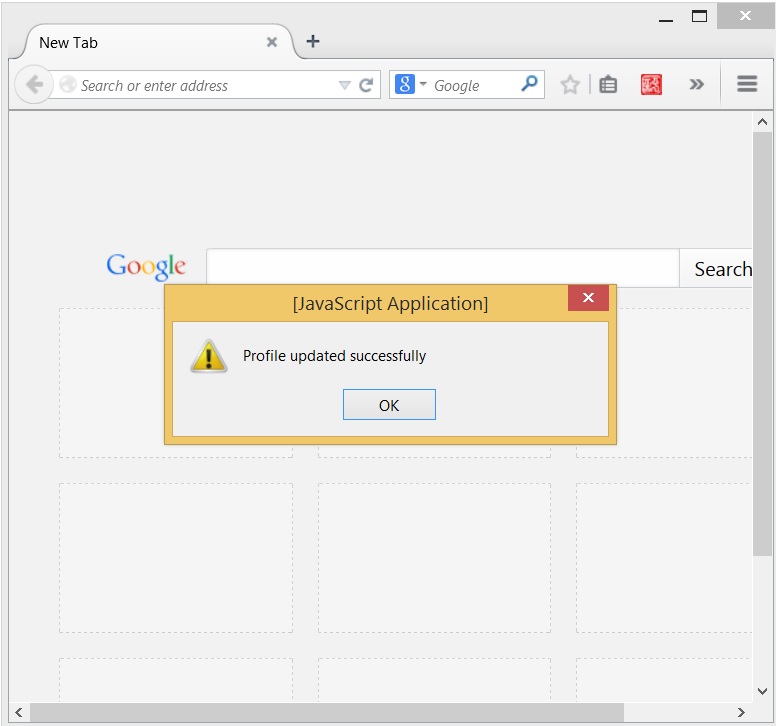Close the JavaScript Application dialog
Viewport: 776px width, 726px height.
tap(588, 297)
